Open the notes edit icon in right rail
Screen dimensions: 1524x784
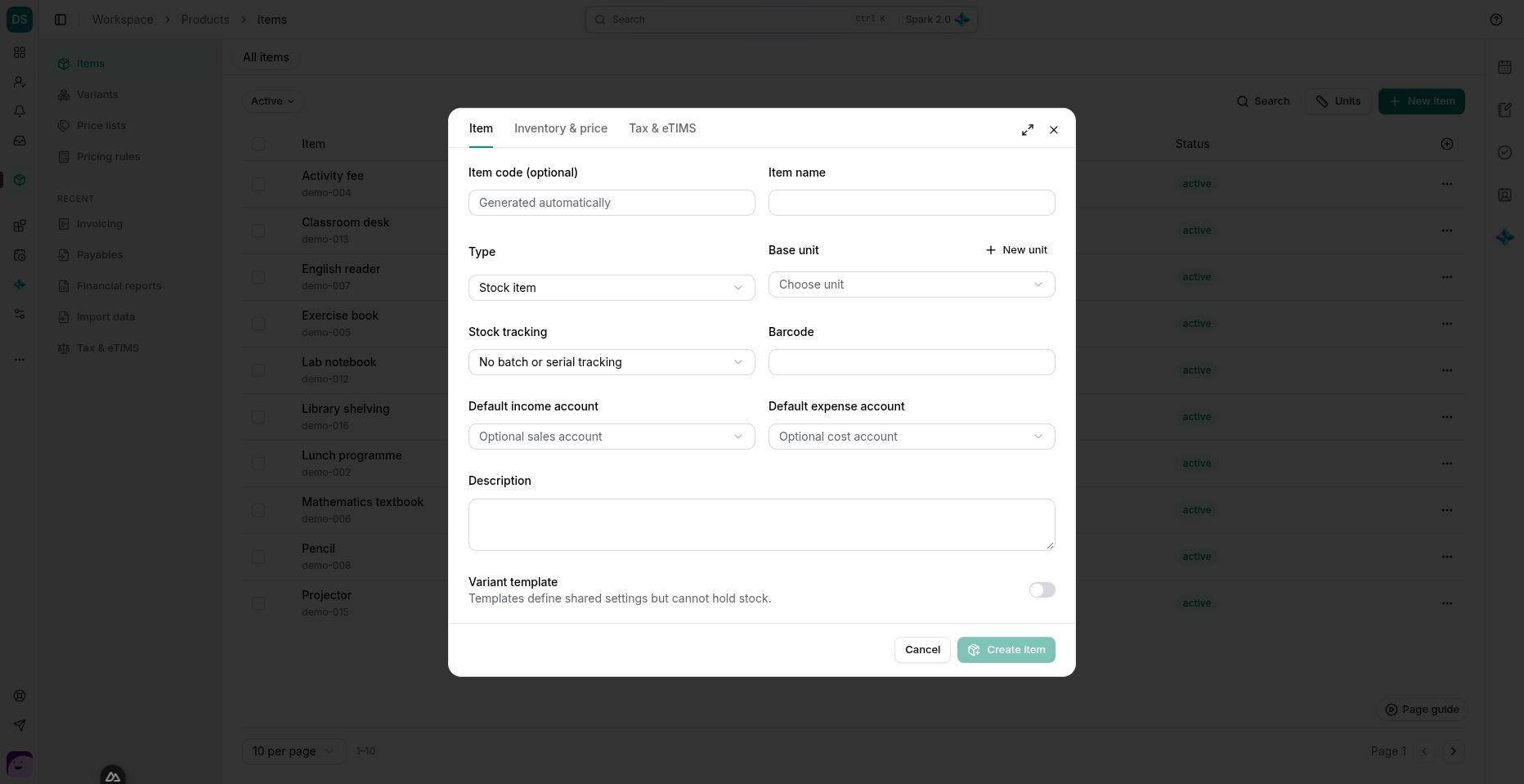click(1504, 110)
